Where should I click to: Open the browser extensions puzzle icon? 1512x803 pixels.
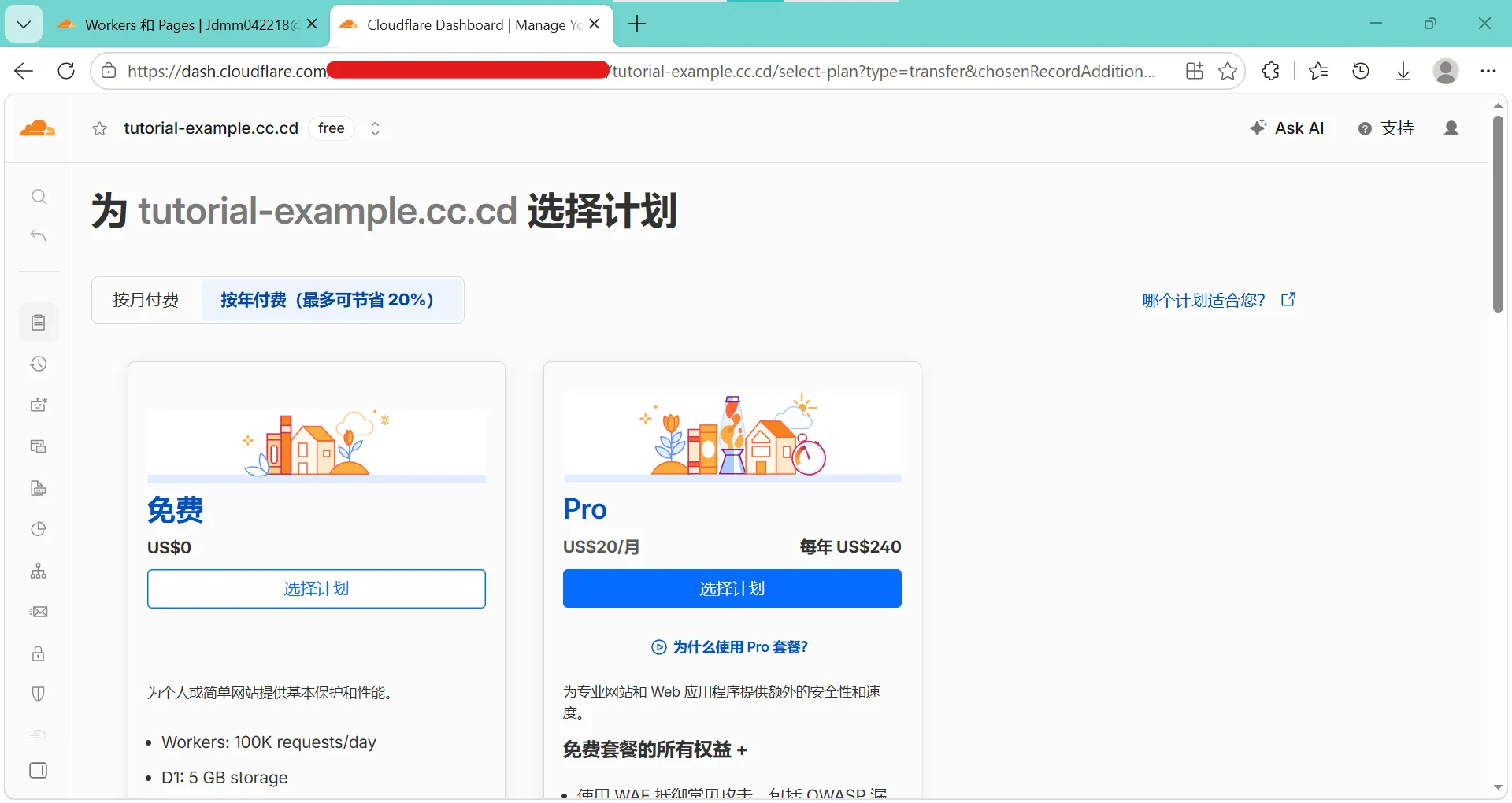1271,71
